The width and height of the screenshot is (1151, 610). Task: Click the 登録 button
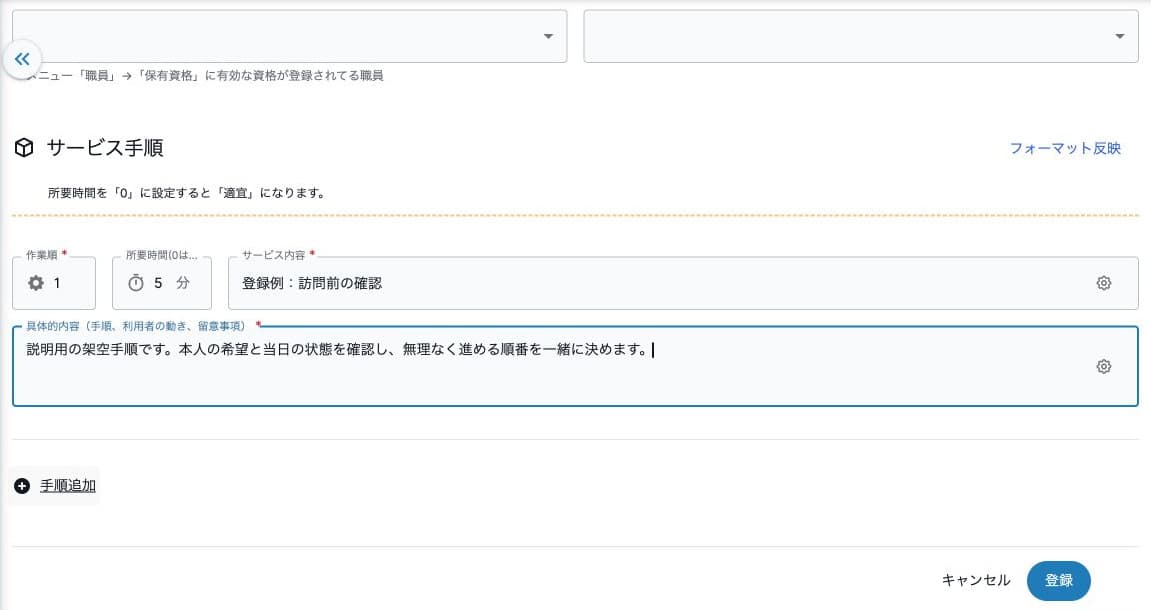tap(1059, 581)
